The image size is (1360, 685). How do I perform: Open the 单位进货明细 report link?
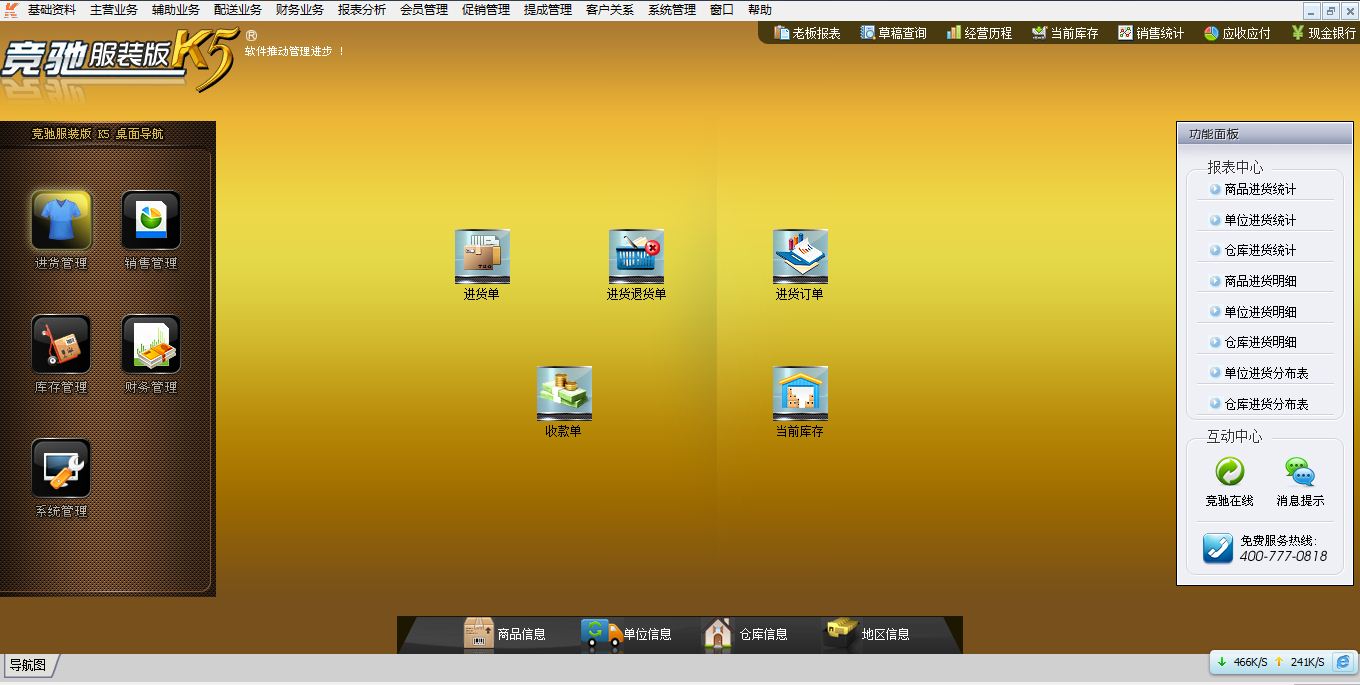(x=1260, y=312)
